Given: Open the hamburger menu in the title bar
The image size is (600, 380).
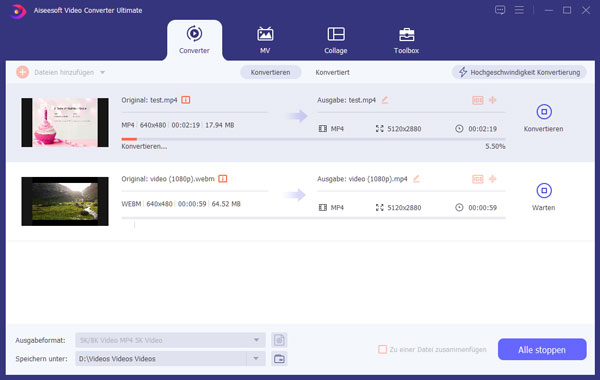Looking at the screenshot, I should 519,10.
